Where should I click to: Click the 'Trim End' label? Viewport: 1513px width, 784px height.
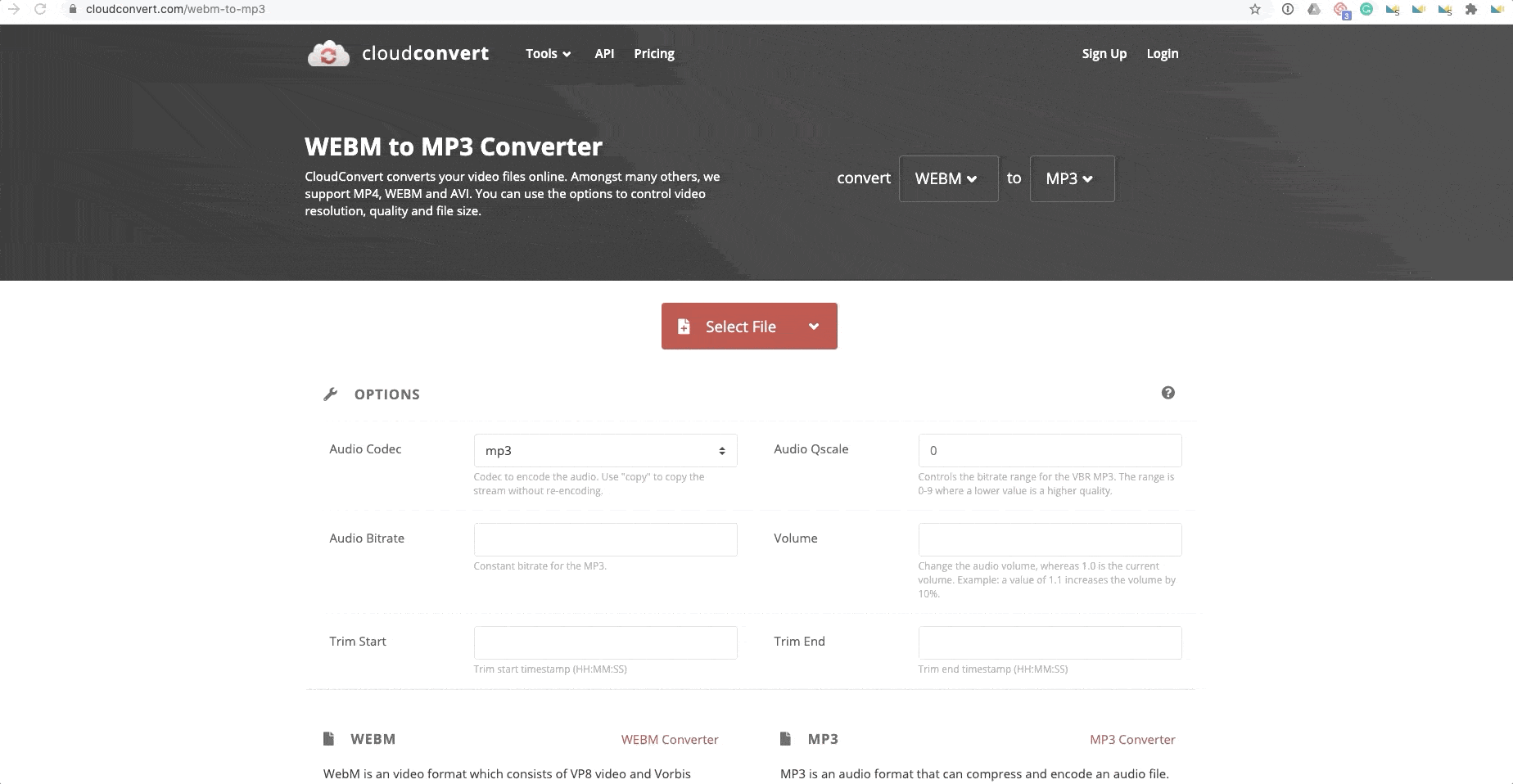coord(799,642)
